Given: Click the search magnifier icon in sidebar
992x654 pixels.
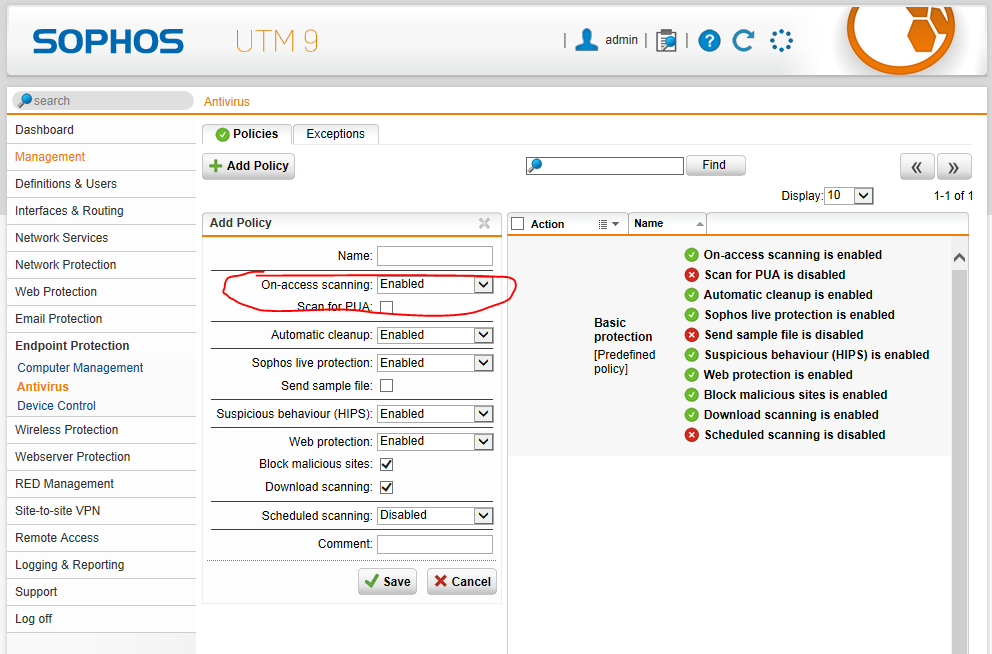Looking at the screenshot, I should [x=25, y=100].
